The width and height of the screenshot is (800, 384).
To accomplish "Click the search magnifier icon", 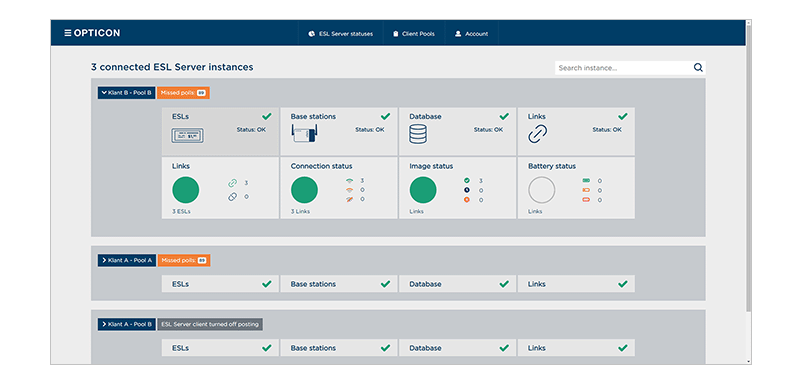I will pos(698,68).
